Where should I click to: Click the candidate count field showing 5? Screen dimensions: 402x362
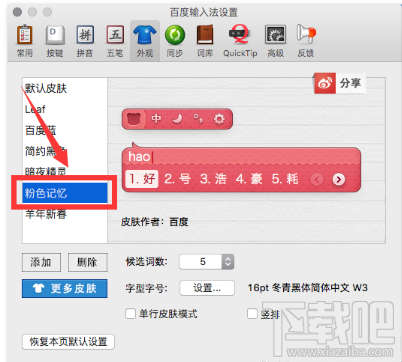201,262
